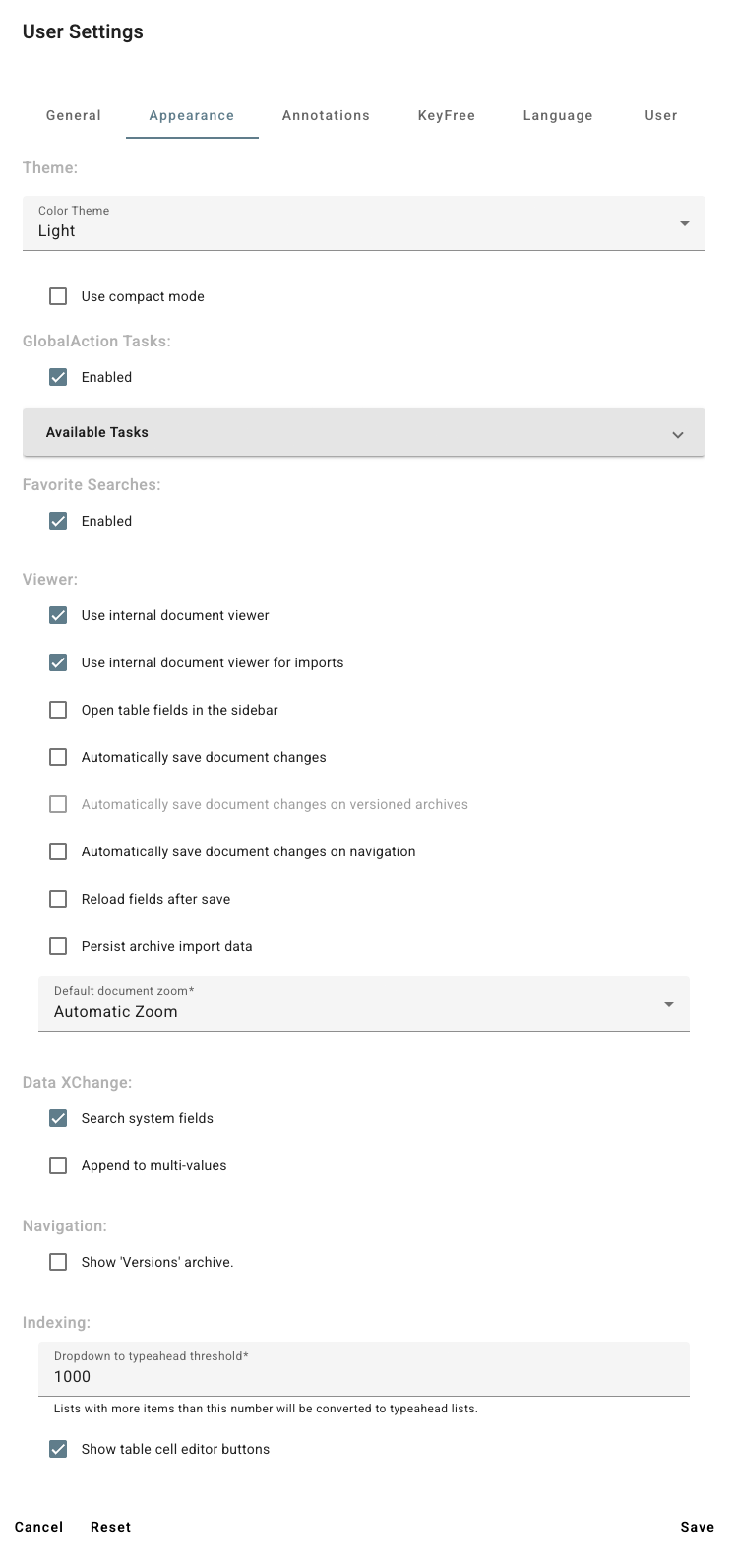Viewport: 736px width, 1568px height.
Task: Click the Save button
Action: pos(697,1527)
